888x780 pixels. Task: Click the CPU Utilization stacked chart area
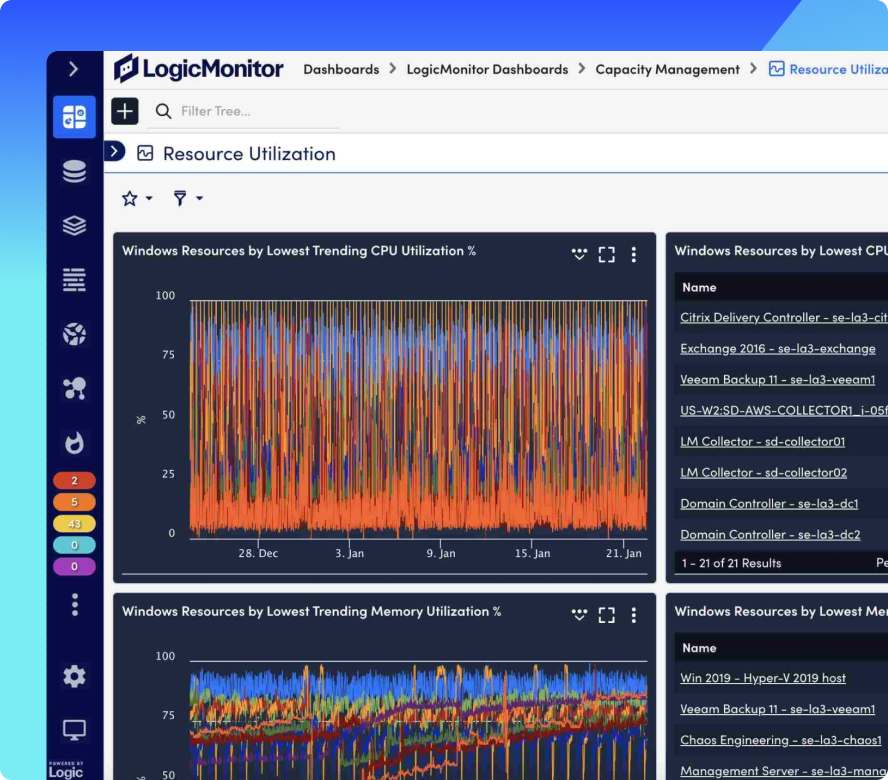(419, 419)
